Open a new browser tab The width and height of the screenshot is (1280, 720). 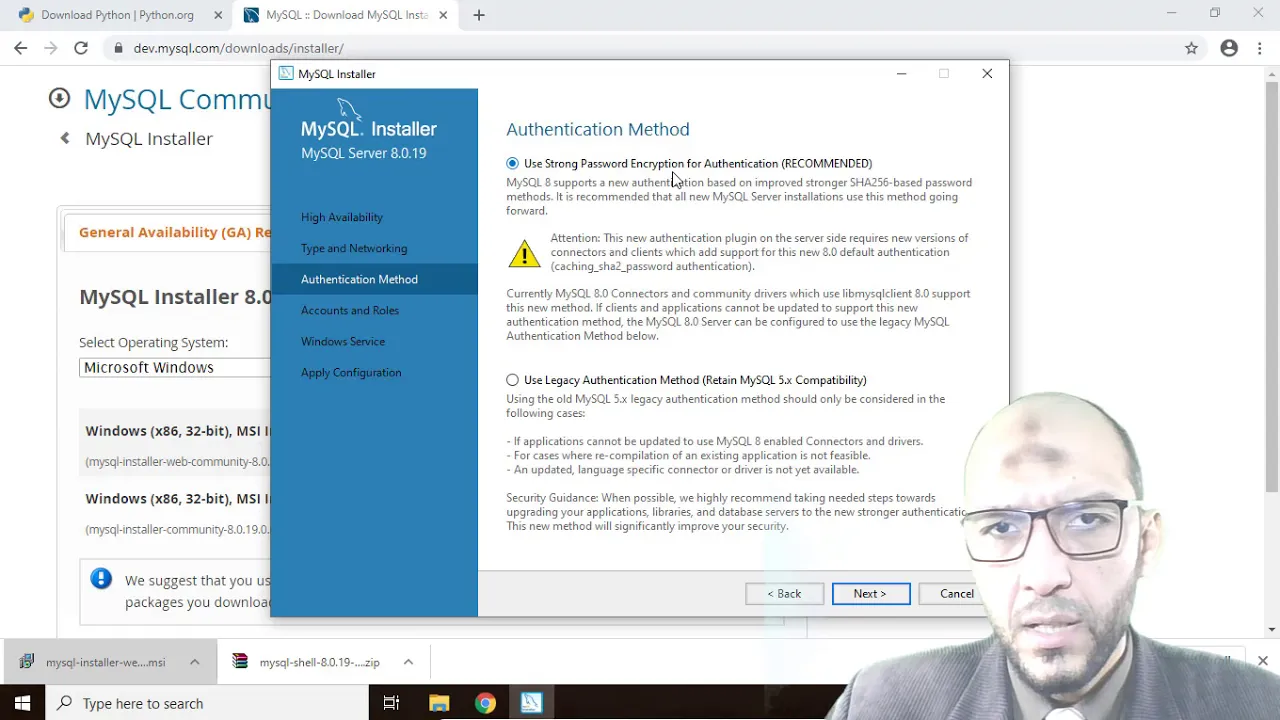(x=479, y=15)
